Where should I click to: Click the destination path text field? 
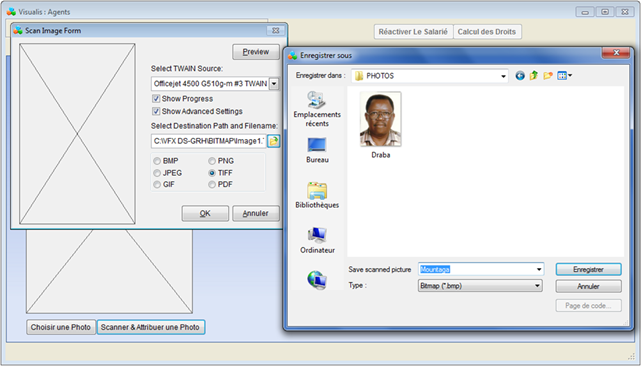pyautogui.click(x=208, y=141)
